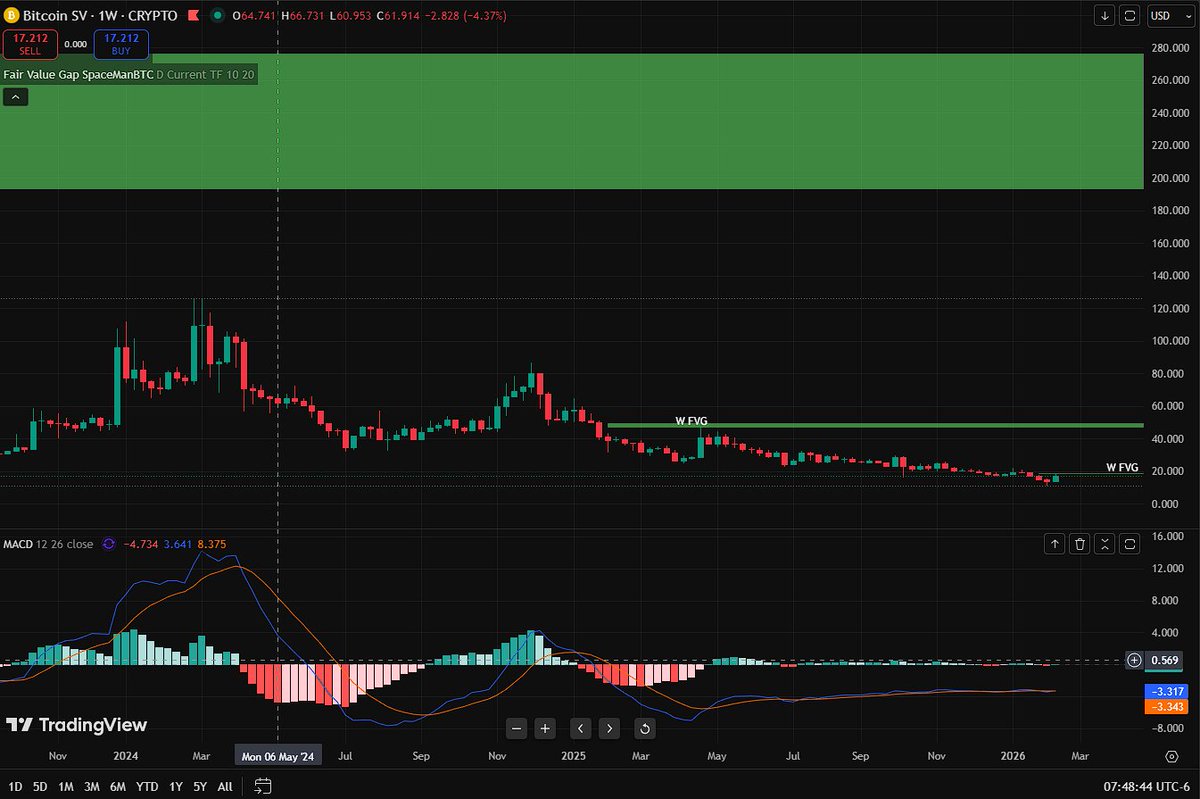Screen dimensions: 1200x799
Task: Click the Bitcoin SV coin logo icon
Action: click(11, 16)
